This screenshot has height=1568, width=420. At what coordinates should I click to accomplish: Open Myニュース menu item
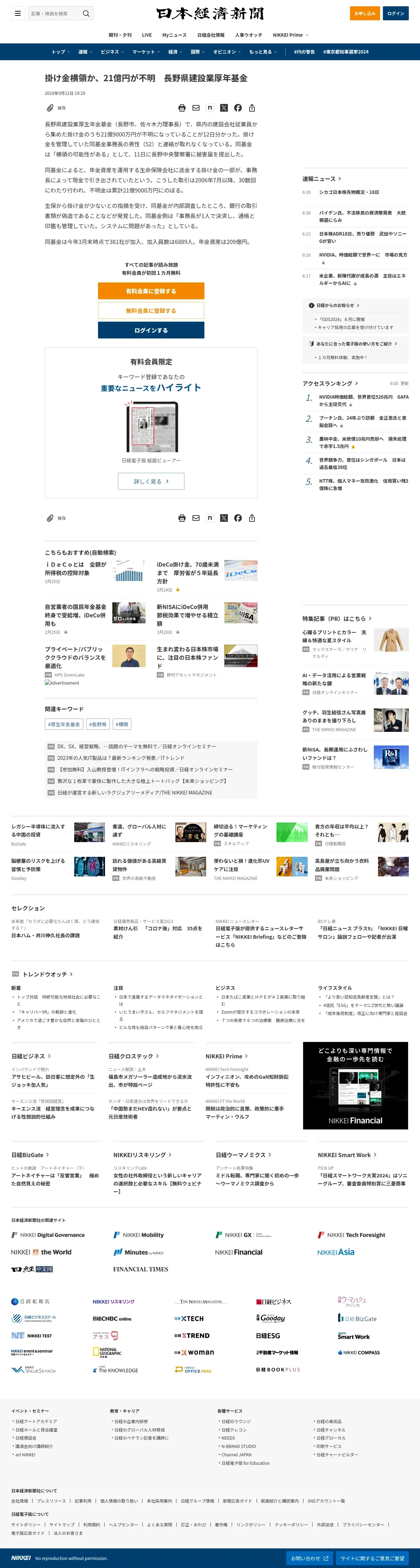[x=174, y=35]
